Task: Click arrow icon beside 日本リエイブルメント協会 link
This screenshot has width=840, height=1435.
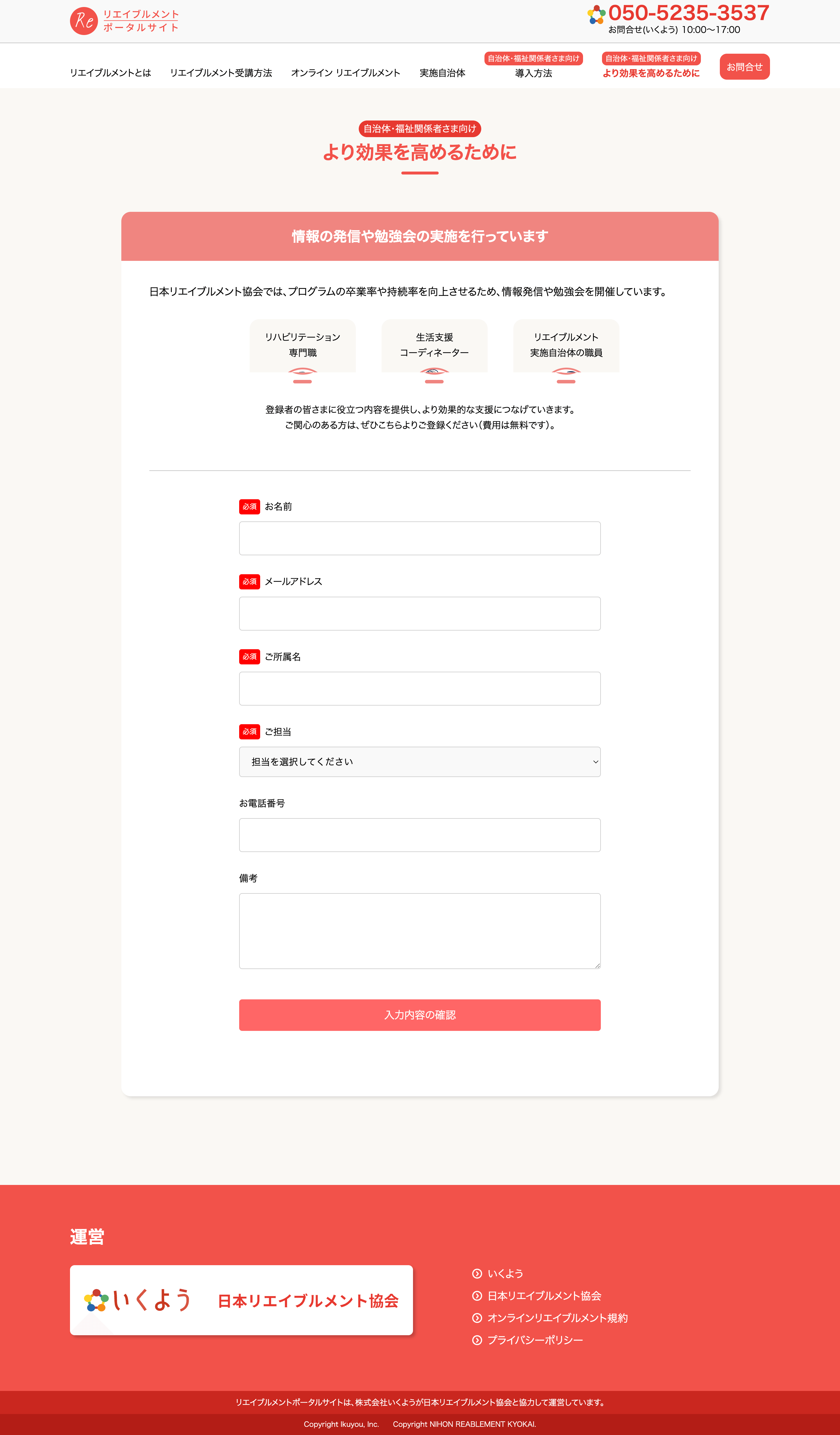Action: [477, 1296]
